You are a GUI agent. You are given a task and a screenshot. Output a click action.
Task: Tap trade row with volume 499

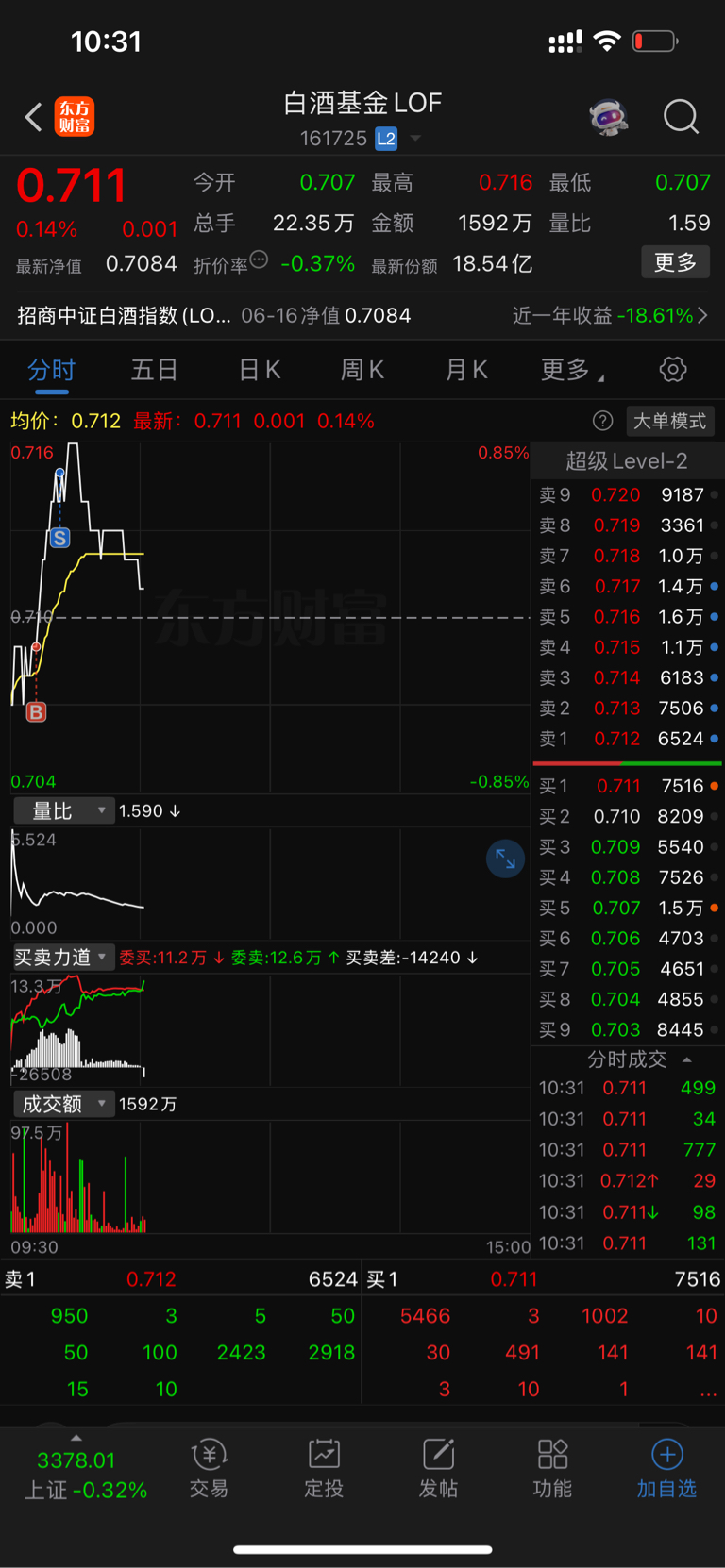click(x=627, y=1088)
